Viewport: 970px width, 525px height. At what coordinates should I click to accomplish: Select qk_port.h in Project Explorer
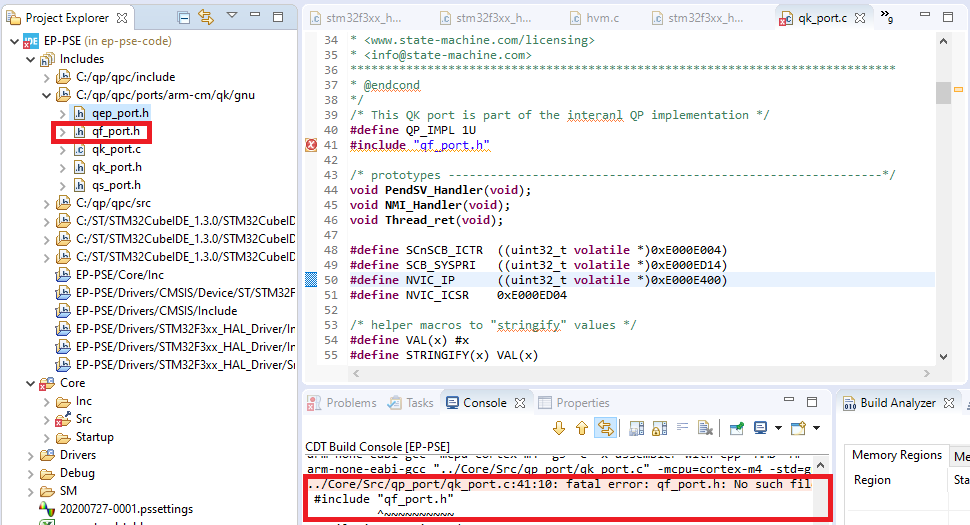117,167
